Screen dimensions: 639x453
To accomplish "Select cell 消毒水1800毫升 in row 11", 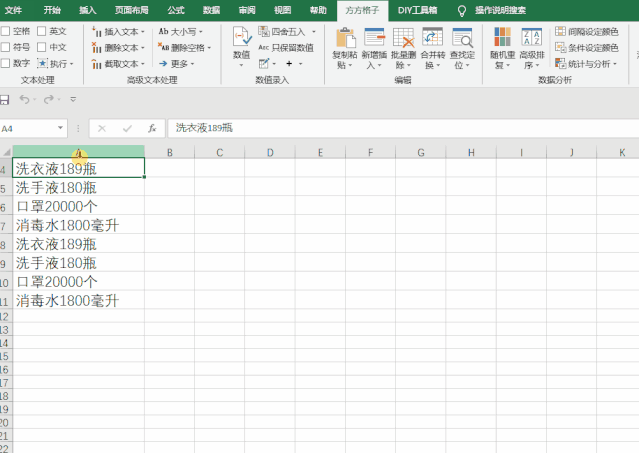I will click(x=79, y=301).
